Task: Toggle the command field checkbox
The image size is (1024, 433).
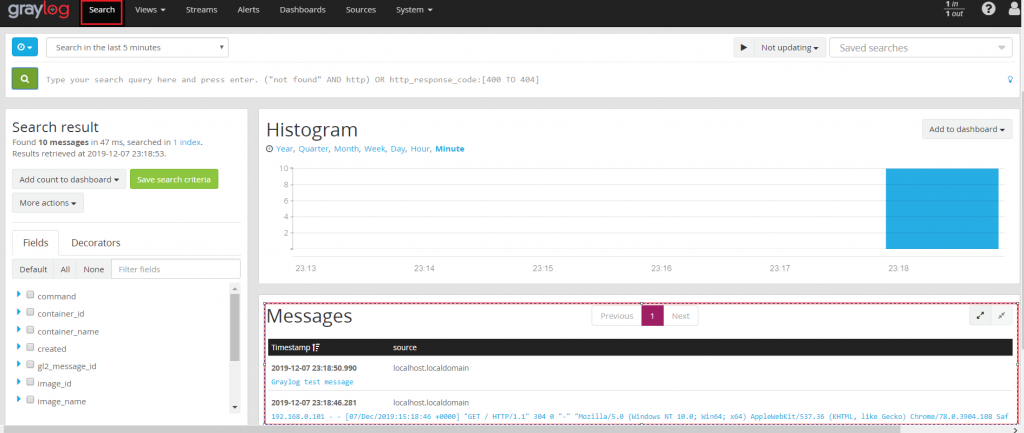Action: pos(30,295)
